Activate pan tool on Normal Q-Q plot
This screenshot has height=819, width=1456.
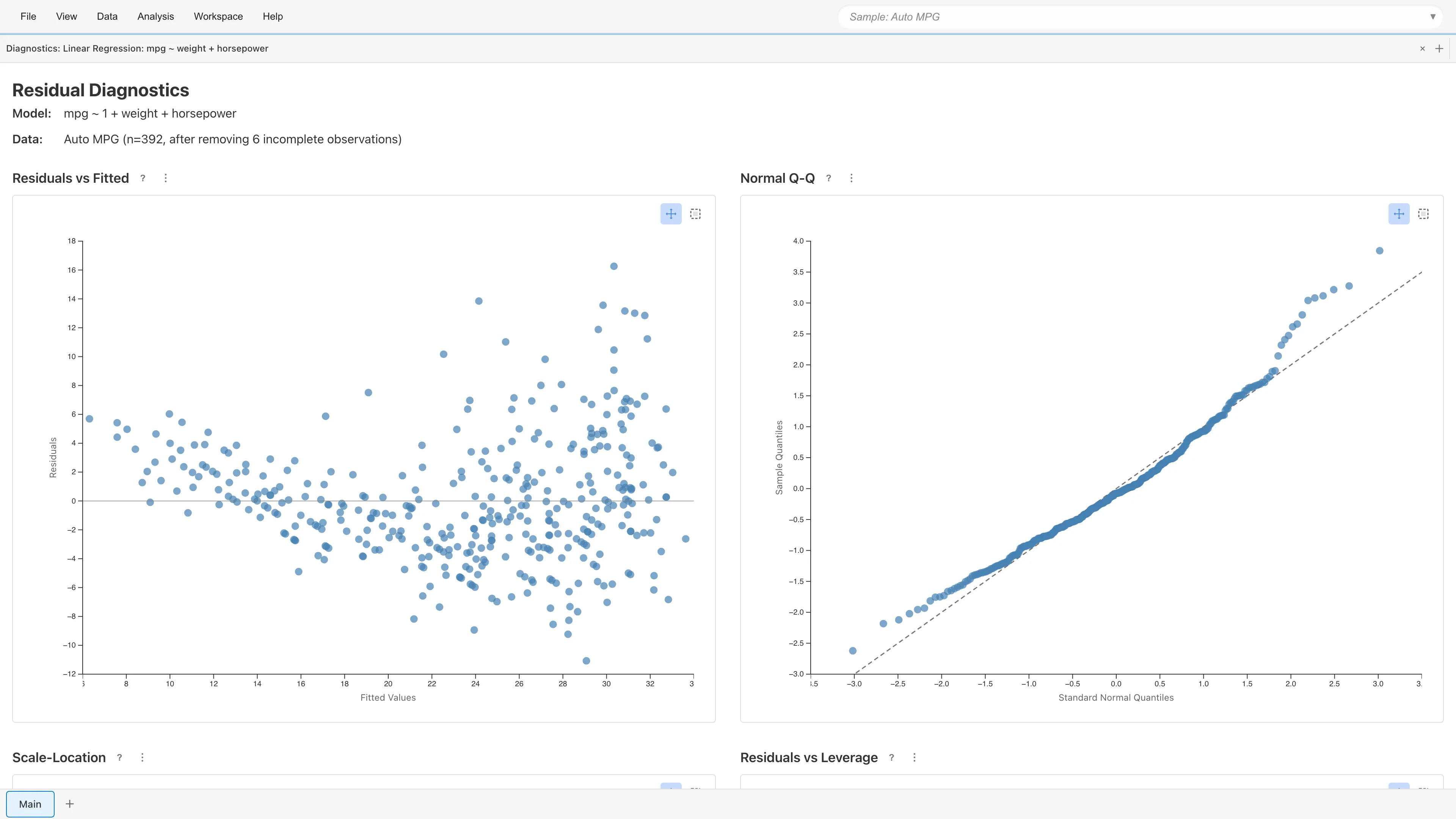coord(1399,213)
